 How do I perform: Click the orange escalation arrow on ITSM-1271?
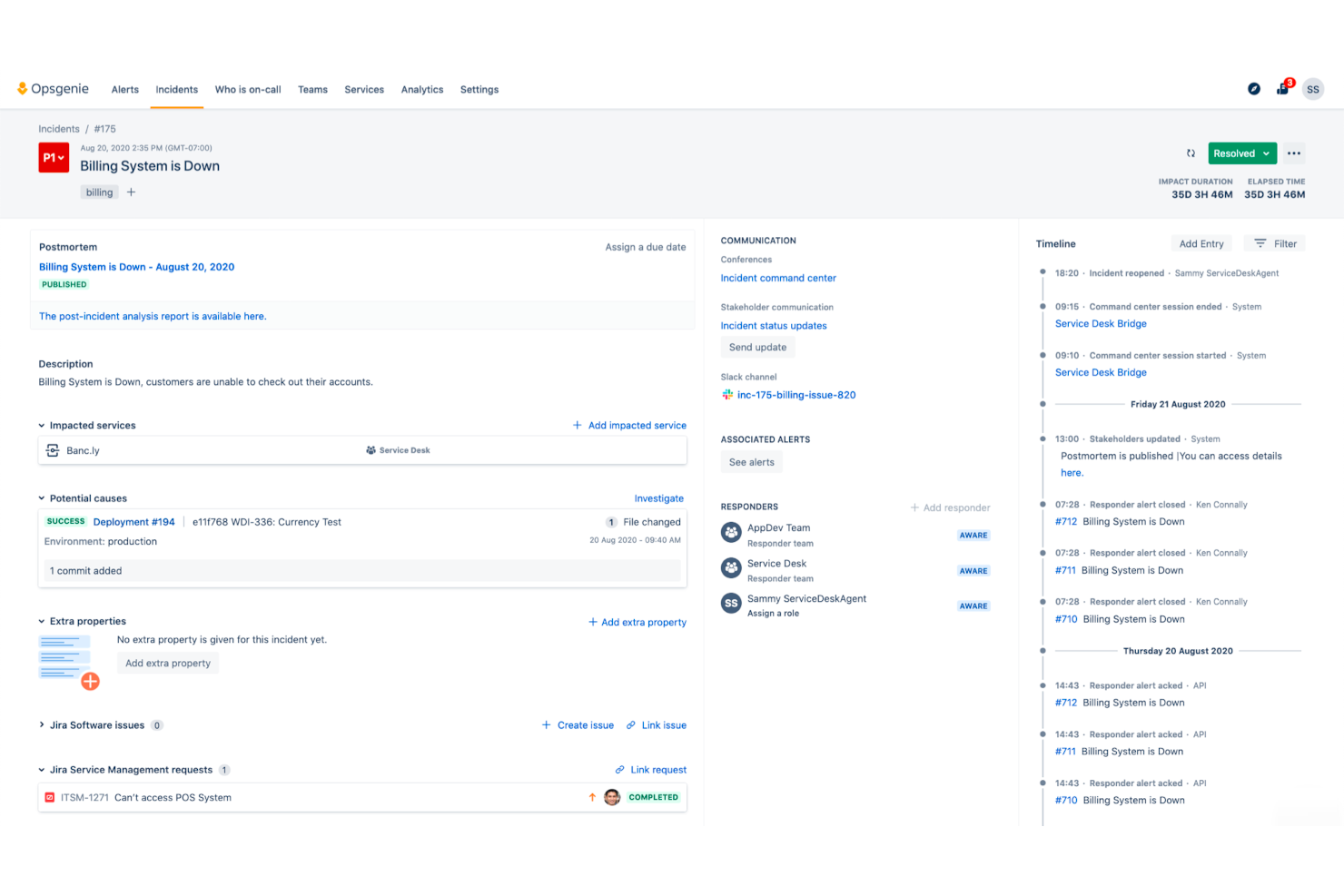coord(591,797)
